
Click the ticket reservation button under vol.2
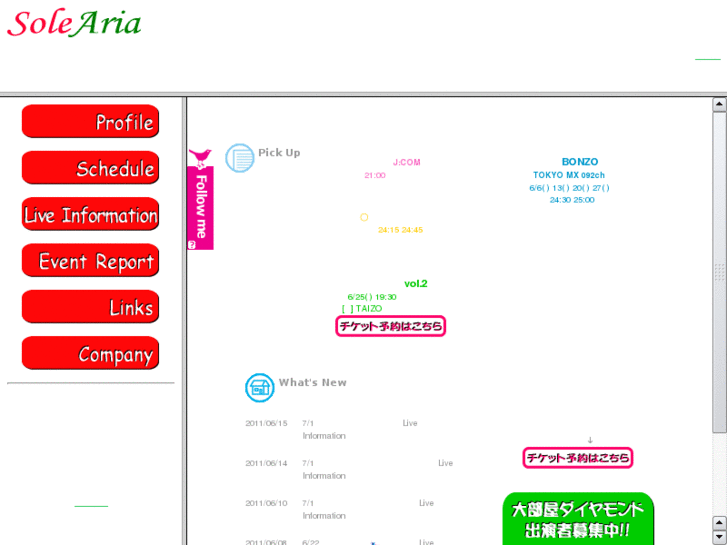[390, 326]
